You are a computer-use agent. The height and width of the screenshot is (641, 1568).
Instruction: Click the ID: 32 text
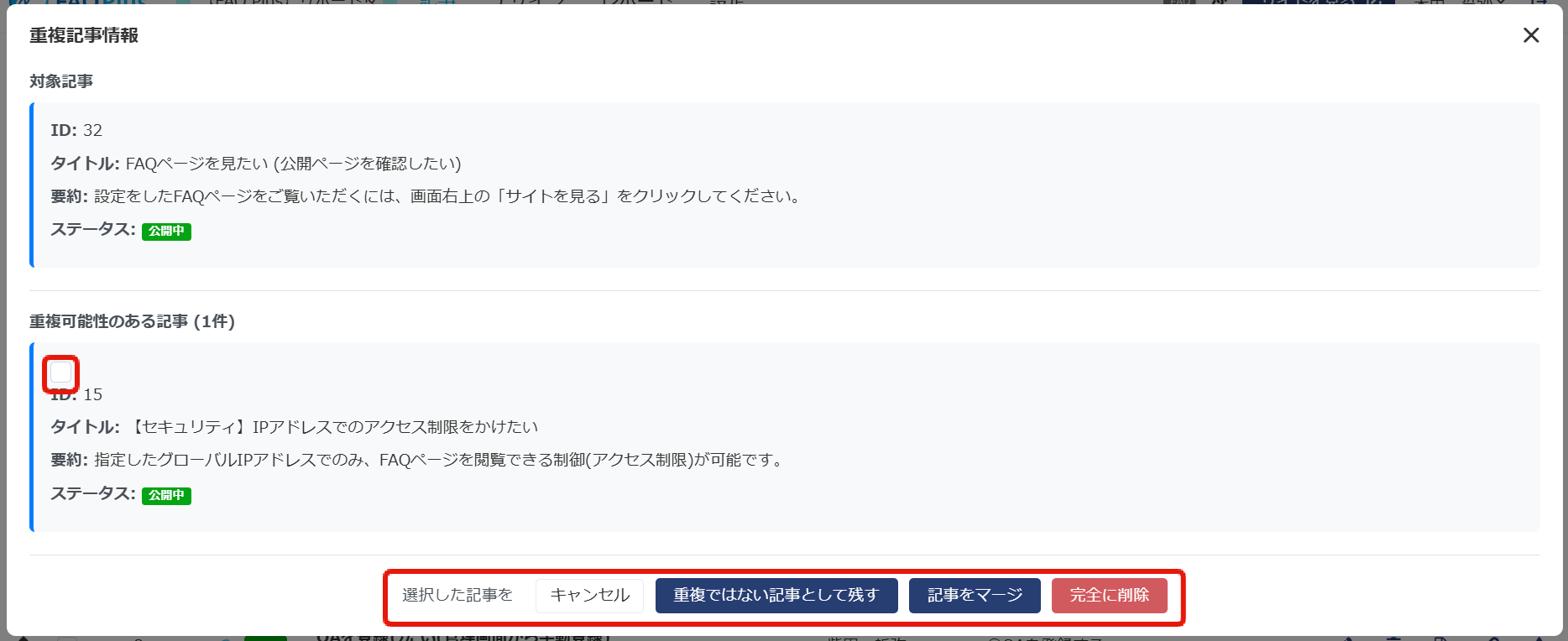pyautogui.click(x=76, y=131)
